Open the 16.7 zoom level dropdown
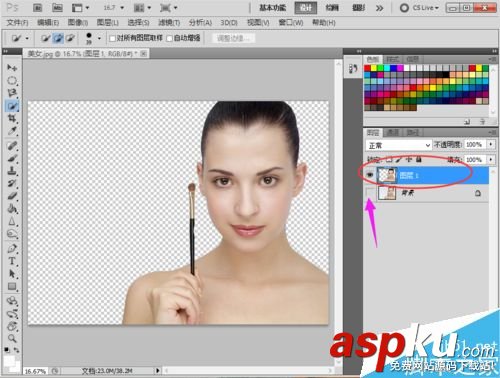500x378 pixels. tap(122, 8)
